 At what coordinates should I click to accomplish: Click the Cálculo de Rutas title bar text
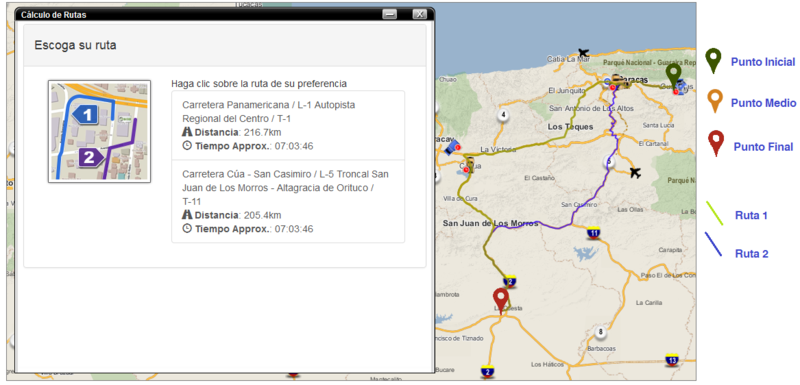click(x=54, y=15)
